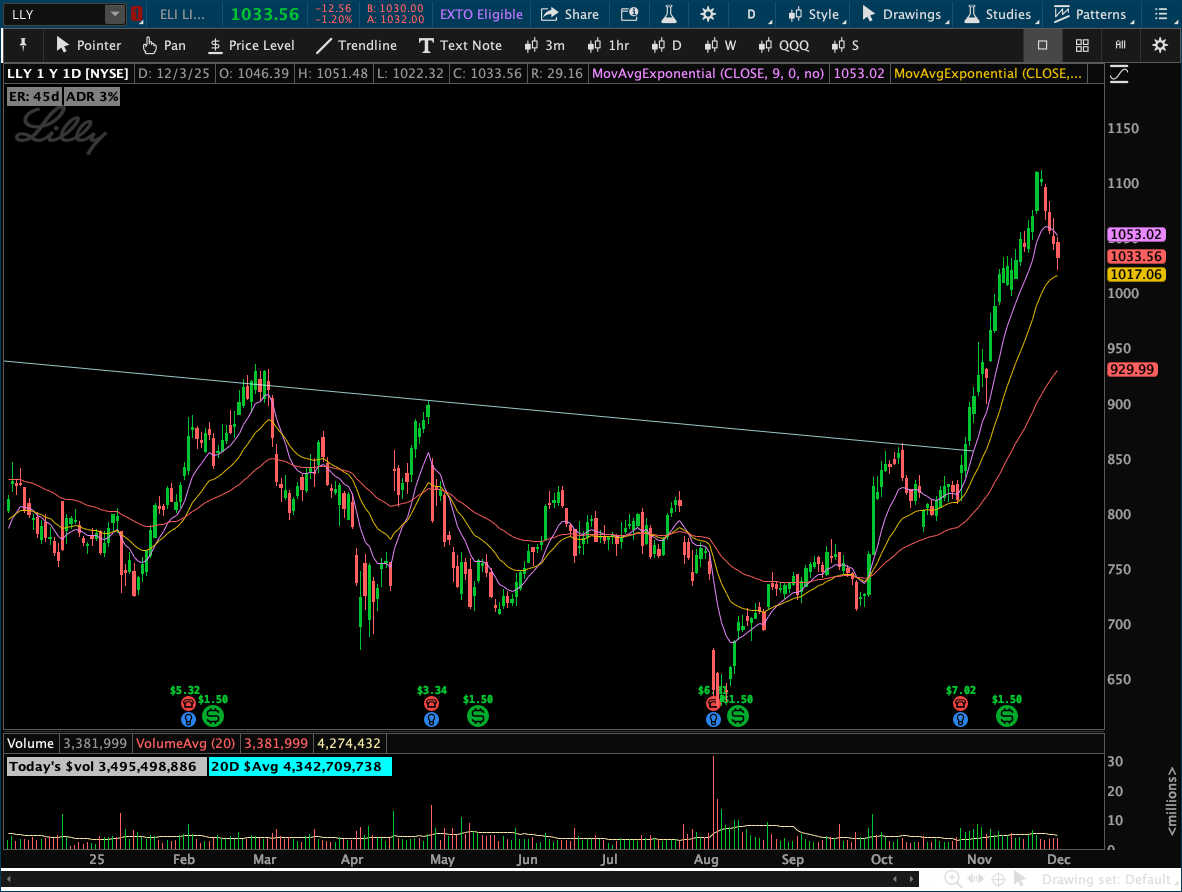Click the August dividend dollar icon
This screenshot has height=892, width=1182.
coord(738,716)
